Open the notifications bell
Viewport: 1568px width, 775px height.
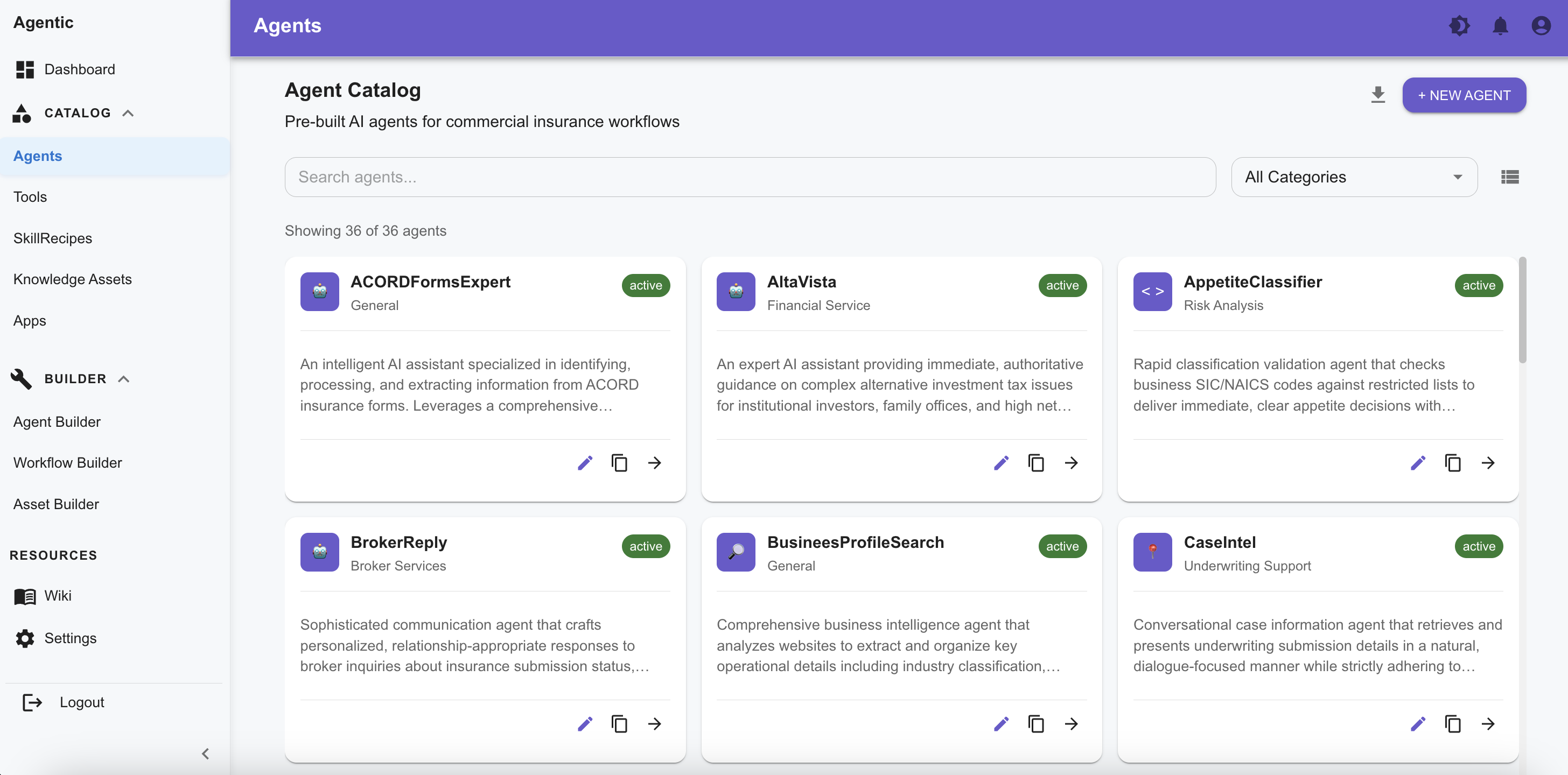[1500, 25]
